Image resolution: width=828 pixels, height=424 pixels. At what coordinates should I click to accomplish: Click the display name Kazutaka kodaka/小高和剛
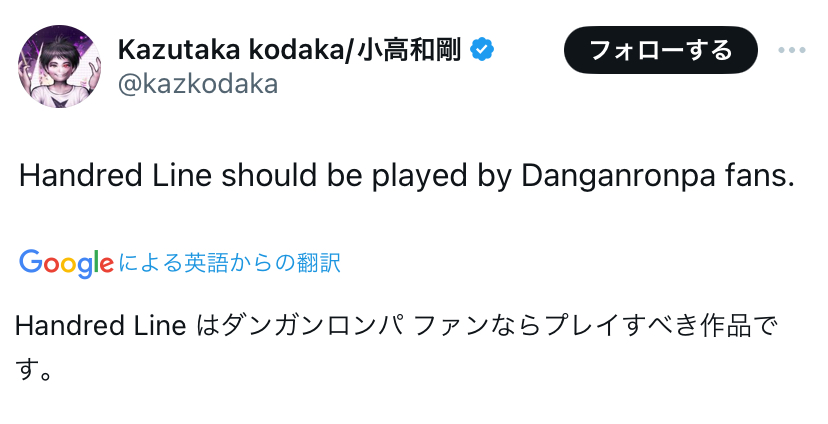(290, 50)
